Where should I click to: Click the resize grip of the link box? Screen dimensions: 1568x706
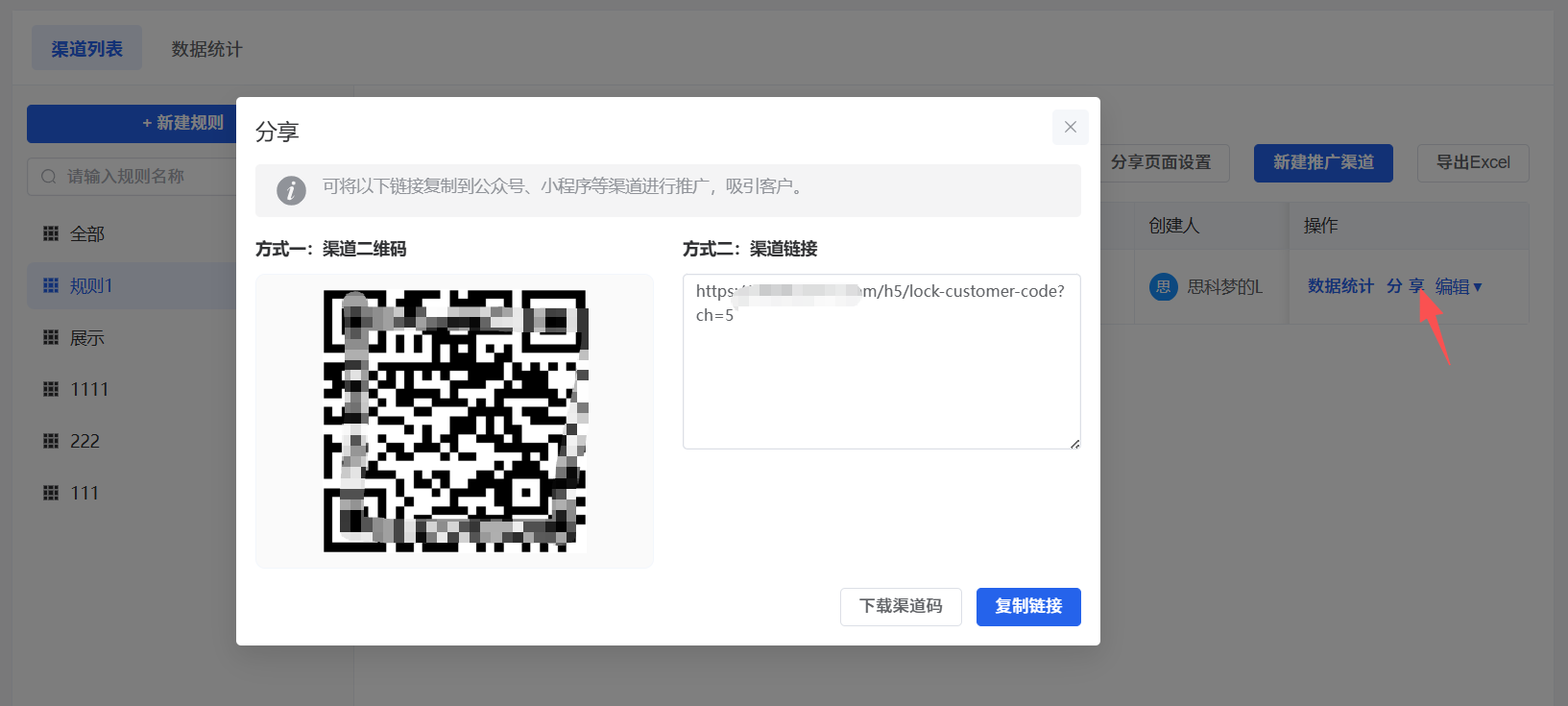tap(1074, 444)
